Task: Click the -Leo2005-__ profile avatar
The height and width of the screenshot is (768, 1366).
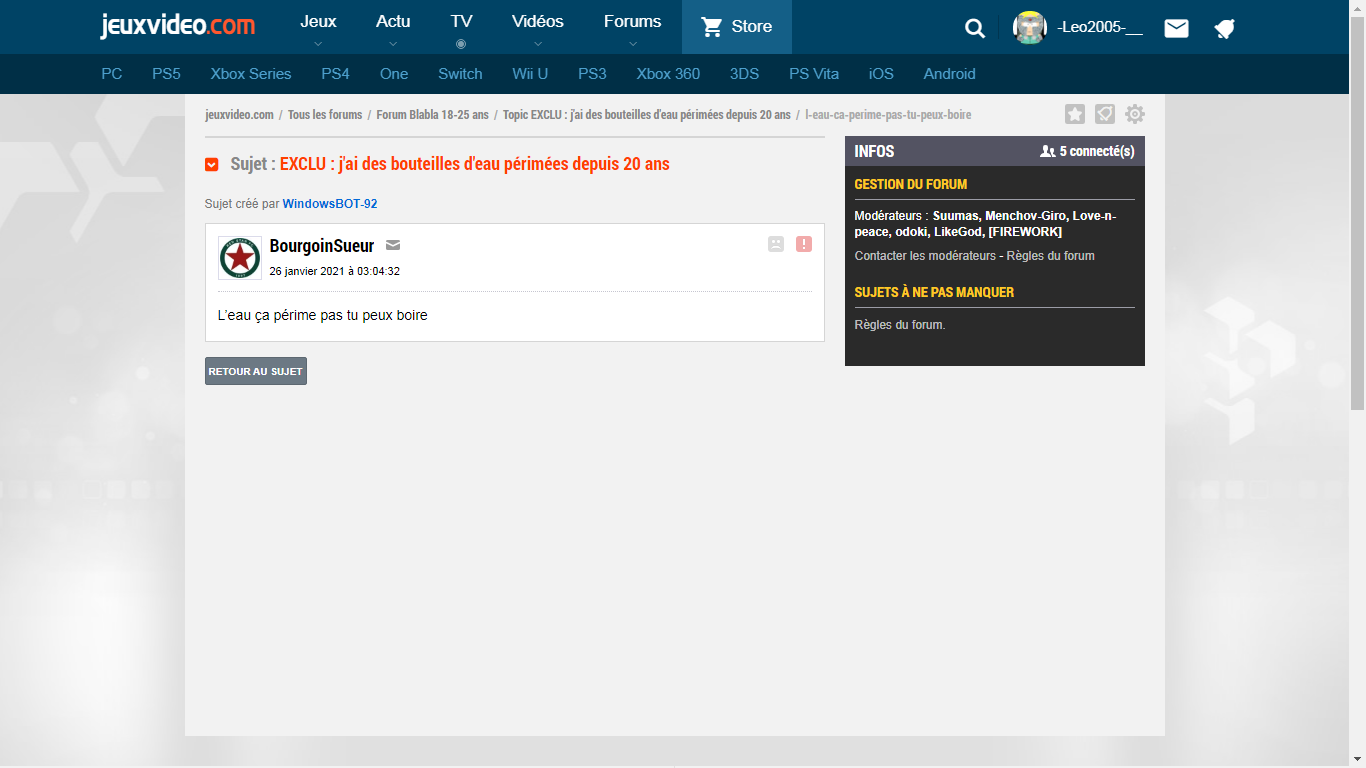Action: click(x=1030, y=28)
